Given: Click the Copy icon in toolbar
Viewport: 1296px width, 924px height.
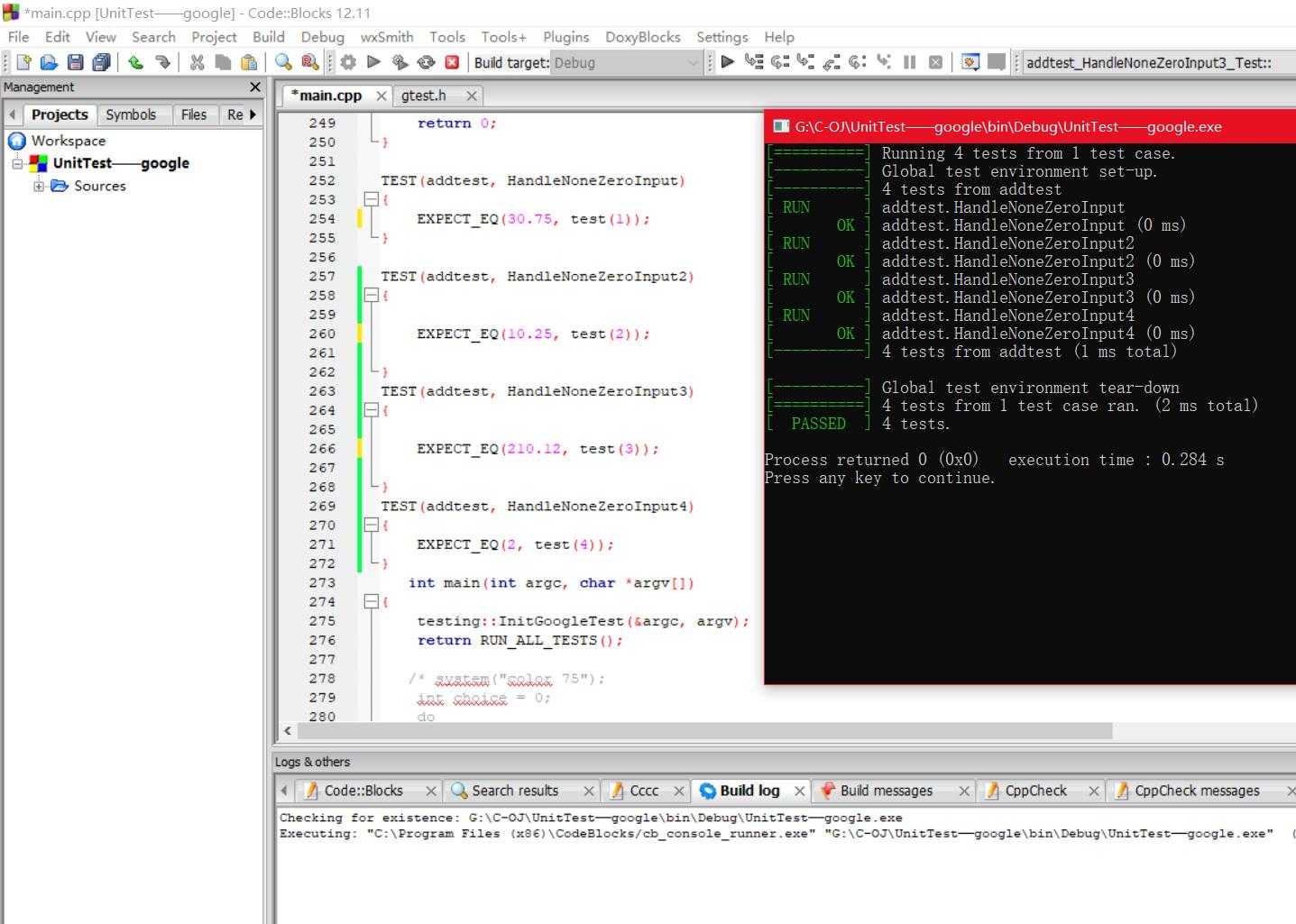Looking at the screenshot, I should [x=223, y=62].
